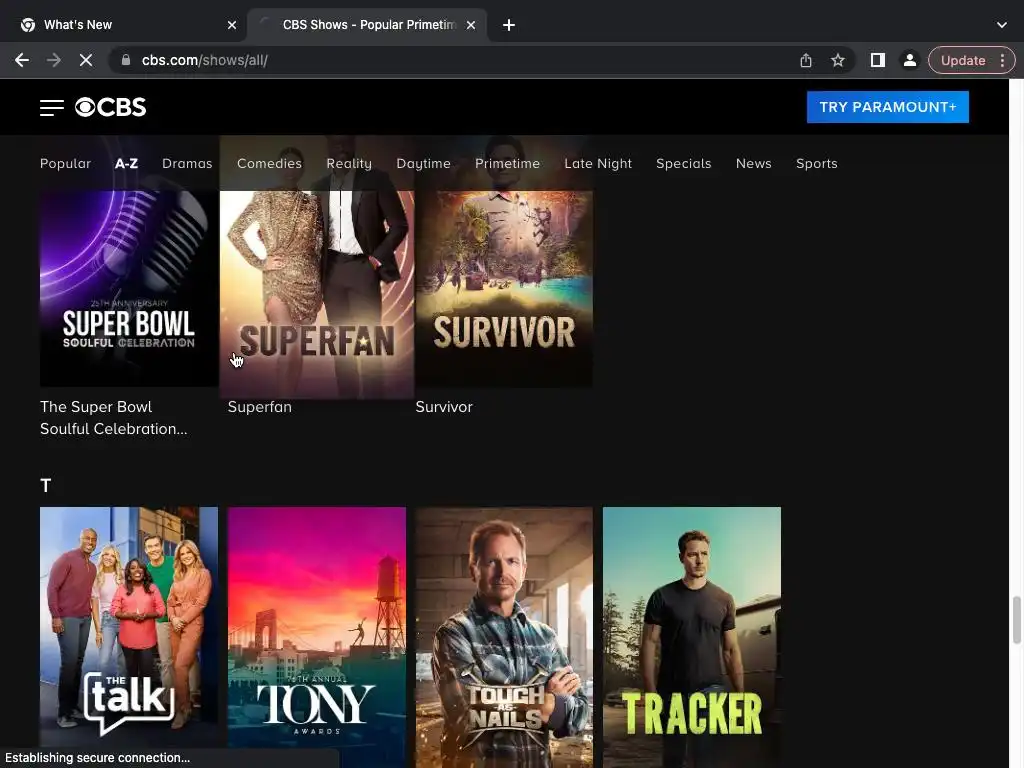Screen dimensions: 1024x768
Task: Open the Primetime category
Action: pyautogui.click(x=507, y=163)
